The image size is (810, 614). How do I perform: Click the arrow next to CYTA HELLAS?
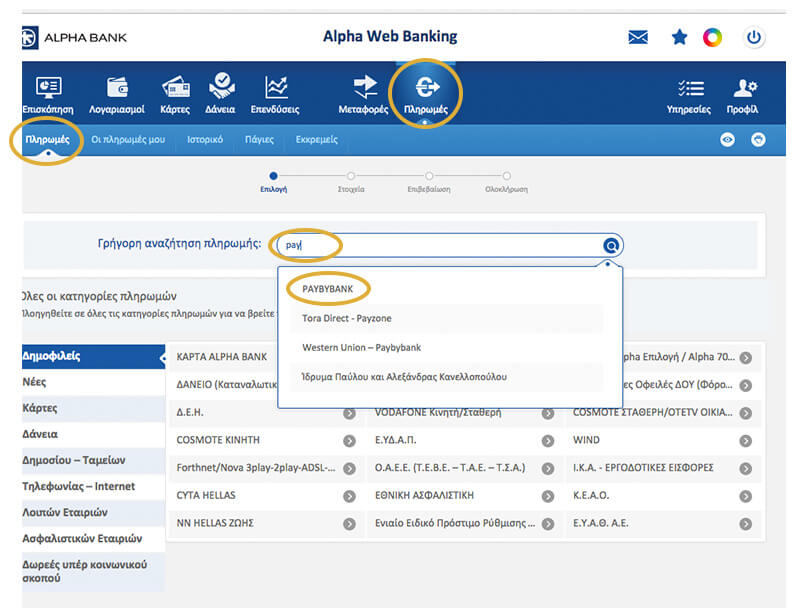coord(349,496)
